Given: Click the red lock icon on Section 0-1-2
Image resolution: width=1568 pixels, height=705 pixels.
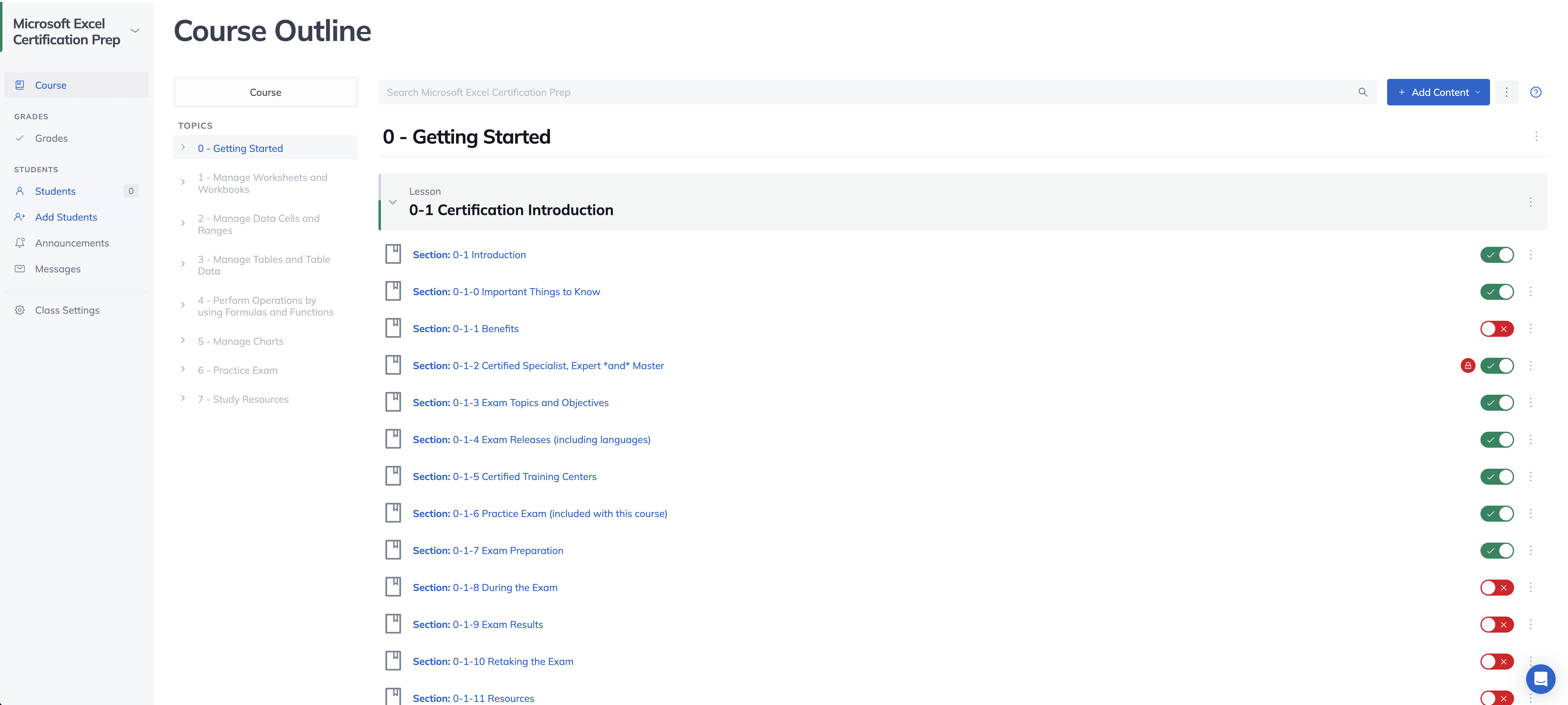Looking at the screenshot, I should (1468, 365).
